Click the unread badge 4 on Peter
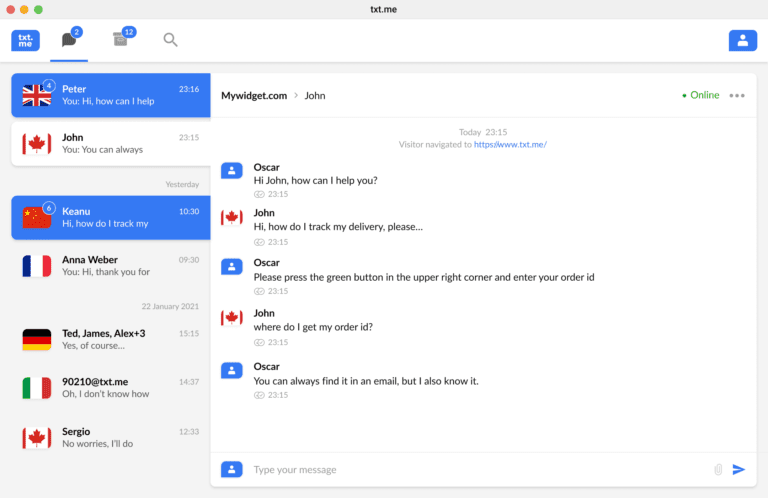768x498 pixels. [49, 86]
